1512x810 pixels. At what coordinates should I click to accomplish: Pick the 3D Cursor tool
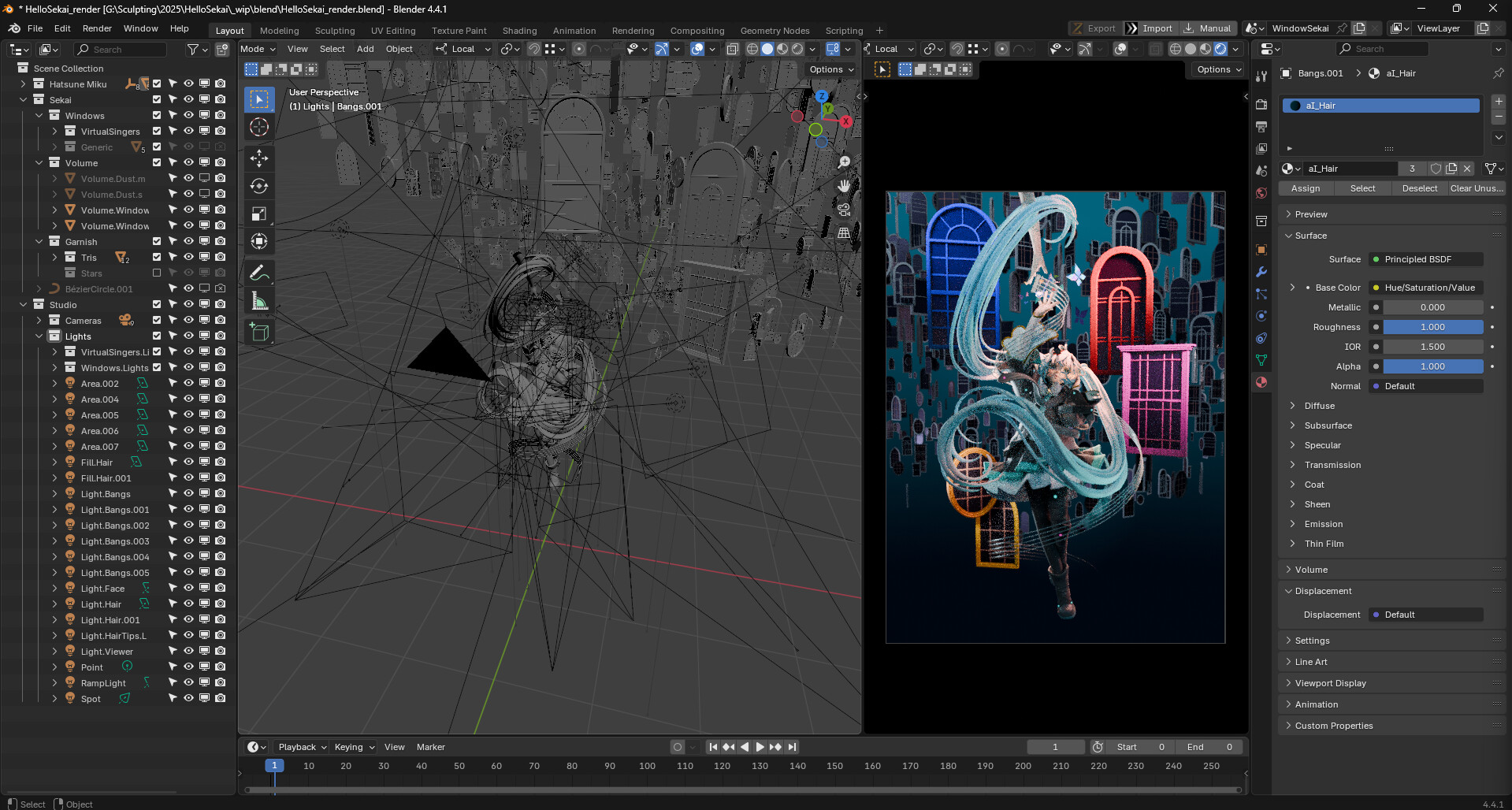coord(259,127)
